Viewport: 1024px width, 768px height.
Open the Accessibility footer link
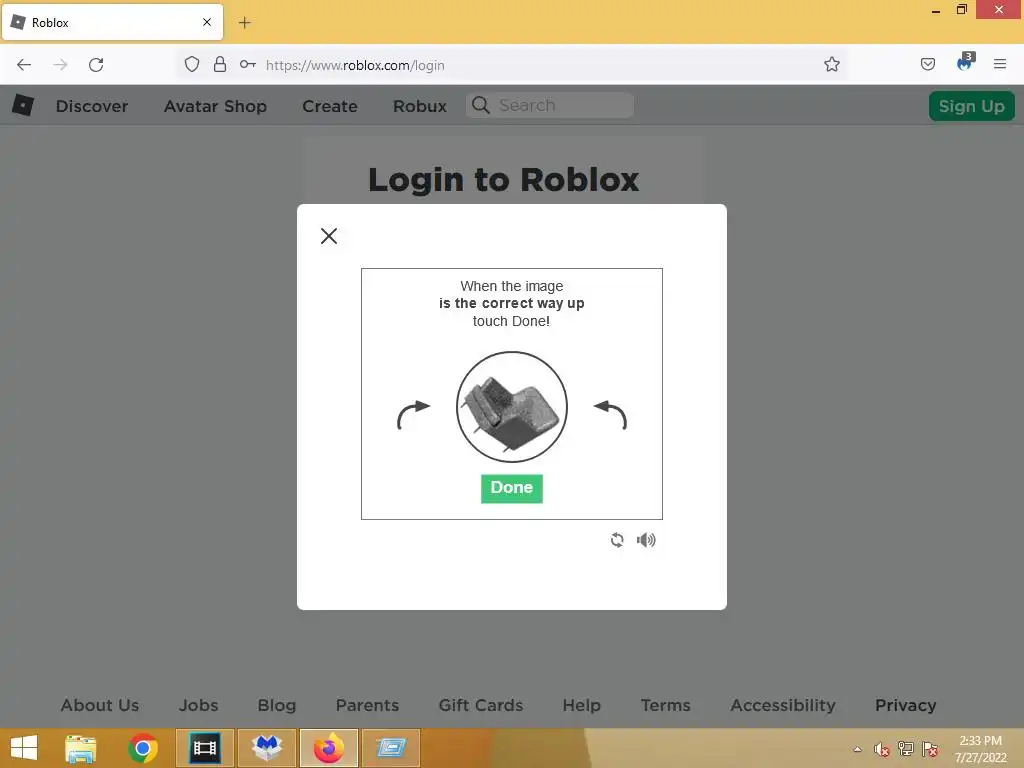click(x=783, y=705)
